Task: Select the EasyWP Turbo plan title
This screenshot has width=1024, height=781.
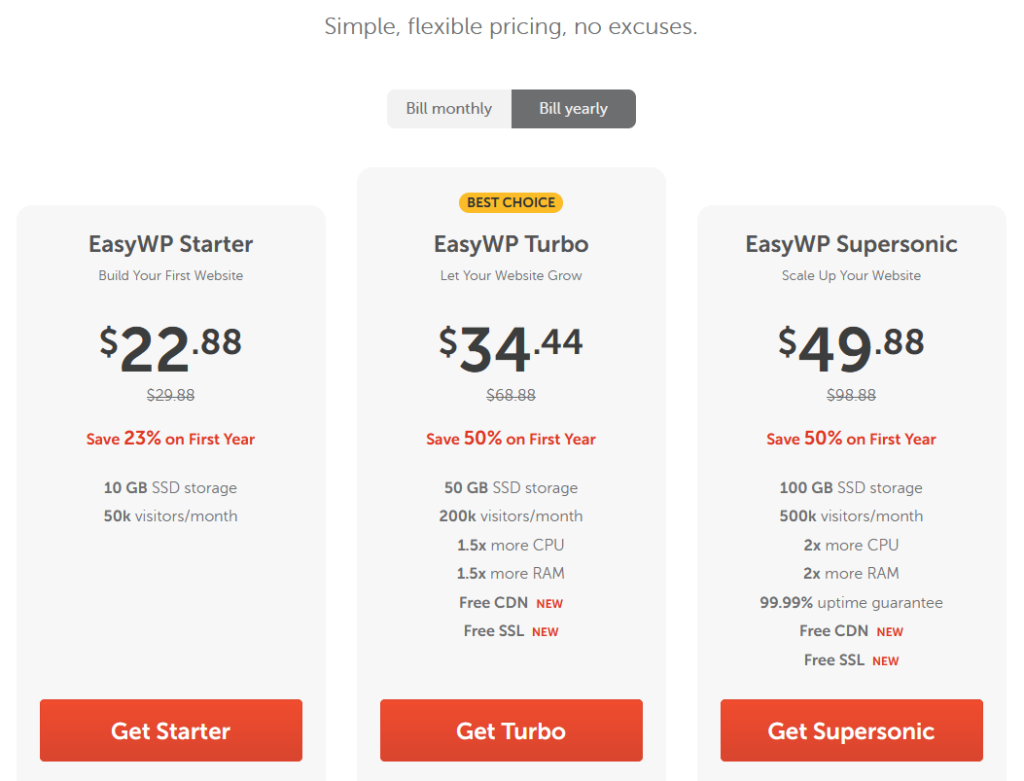Action: click(x=511, y=244)
